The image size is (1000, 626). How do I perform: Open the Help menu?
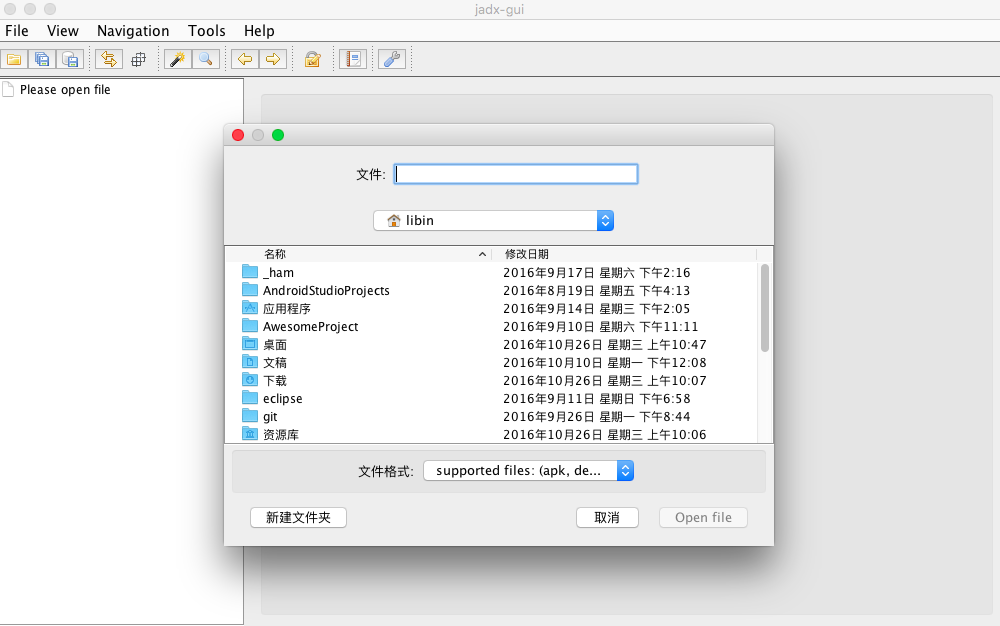(259, 31)
